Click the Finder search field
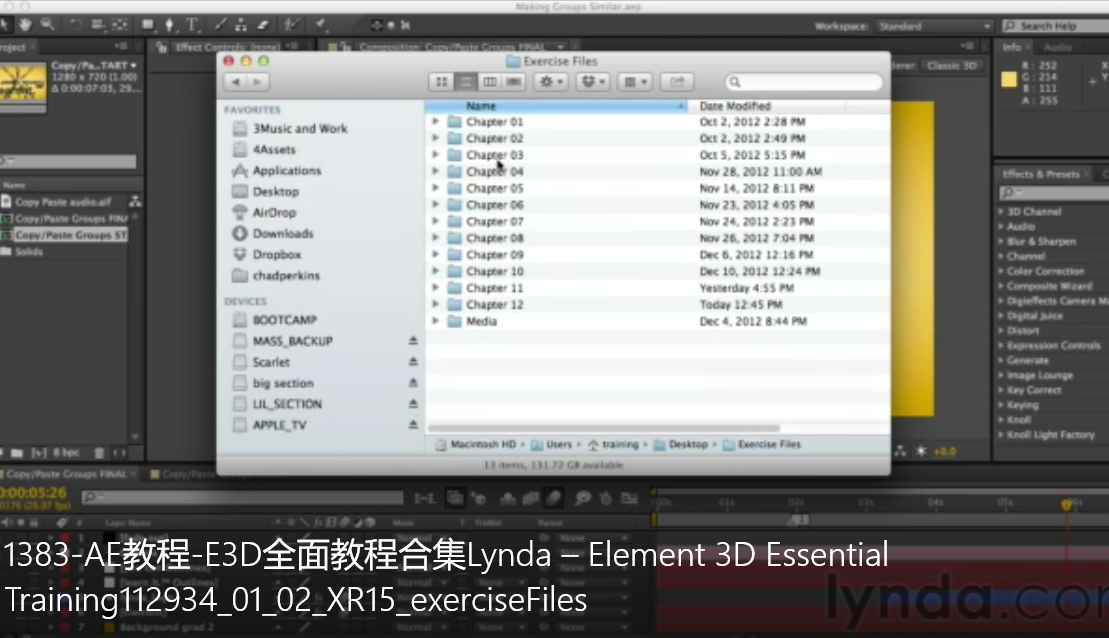 click(x=804, y=82)
